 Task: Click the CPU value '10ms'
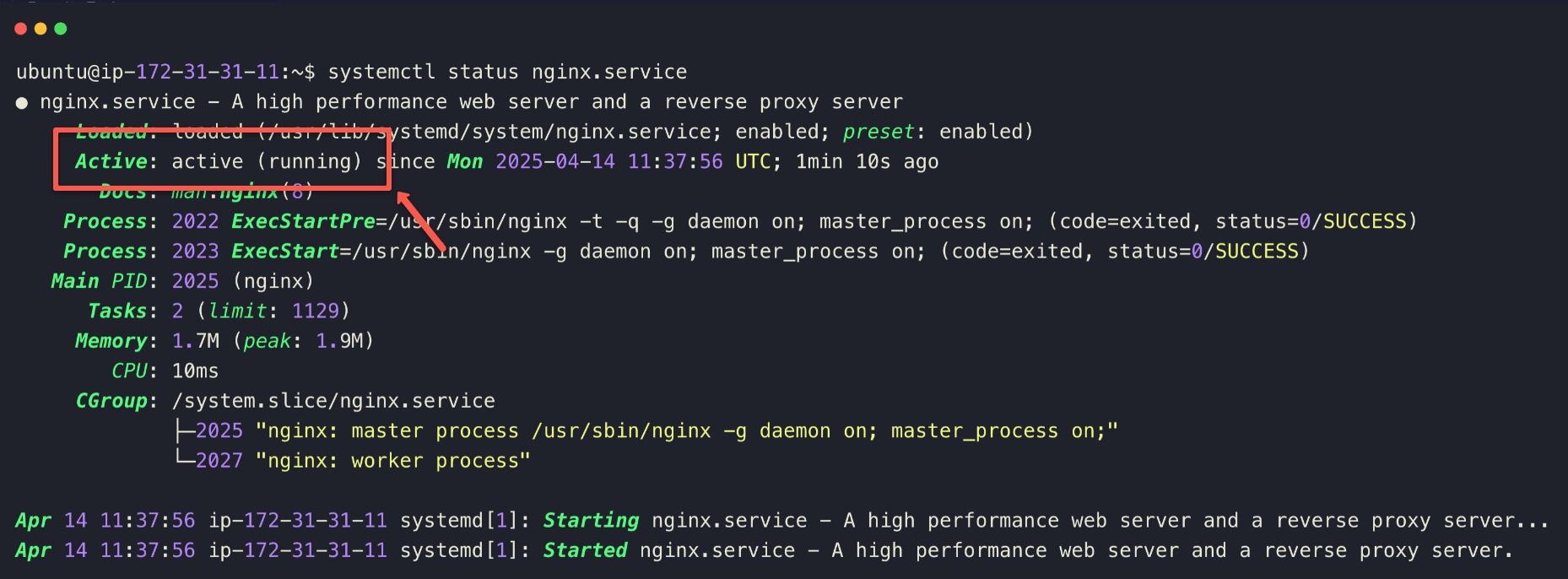click(x=195, y=371)
